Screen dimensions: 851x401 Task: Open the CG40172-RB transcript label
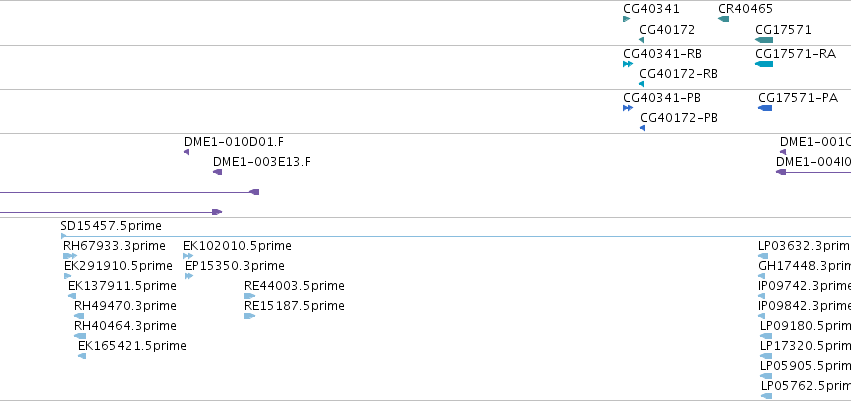coord(678,74)
